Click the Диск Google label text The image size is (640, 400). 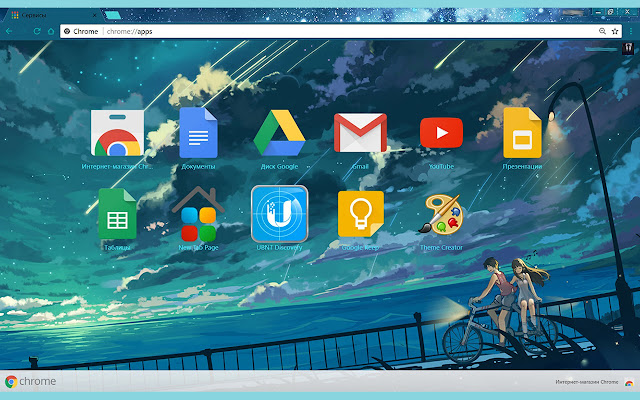point(279,167)
